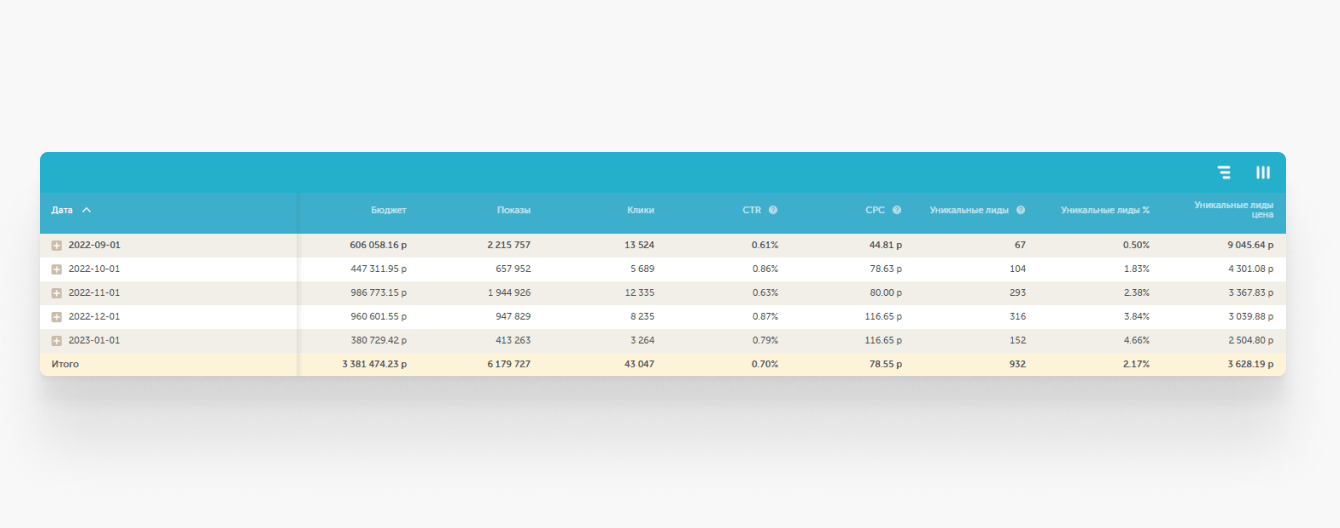Click total clicks 43 047
This screenshot has width=1340, height=528.
pyautogui.click(x=639, y=364)
